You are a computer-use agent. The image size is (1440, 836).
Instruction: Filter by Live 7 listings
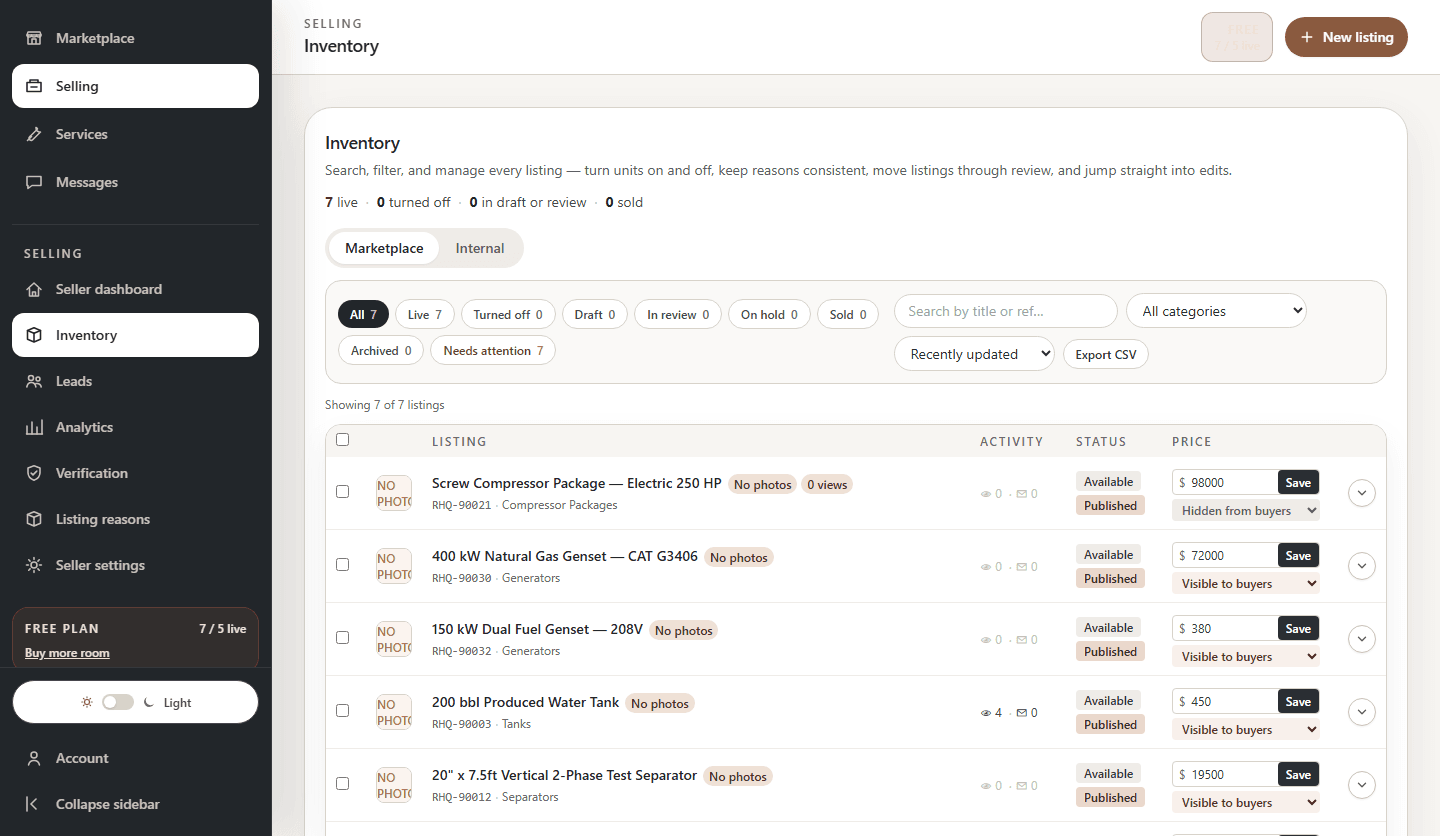(x=425, y=315)
